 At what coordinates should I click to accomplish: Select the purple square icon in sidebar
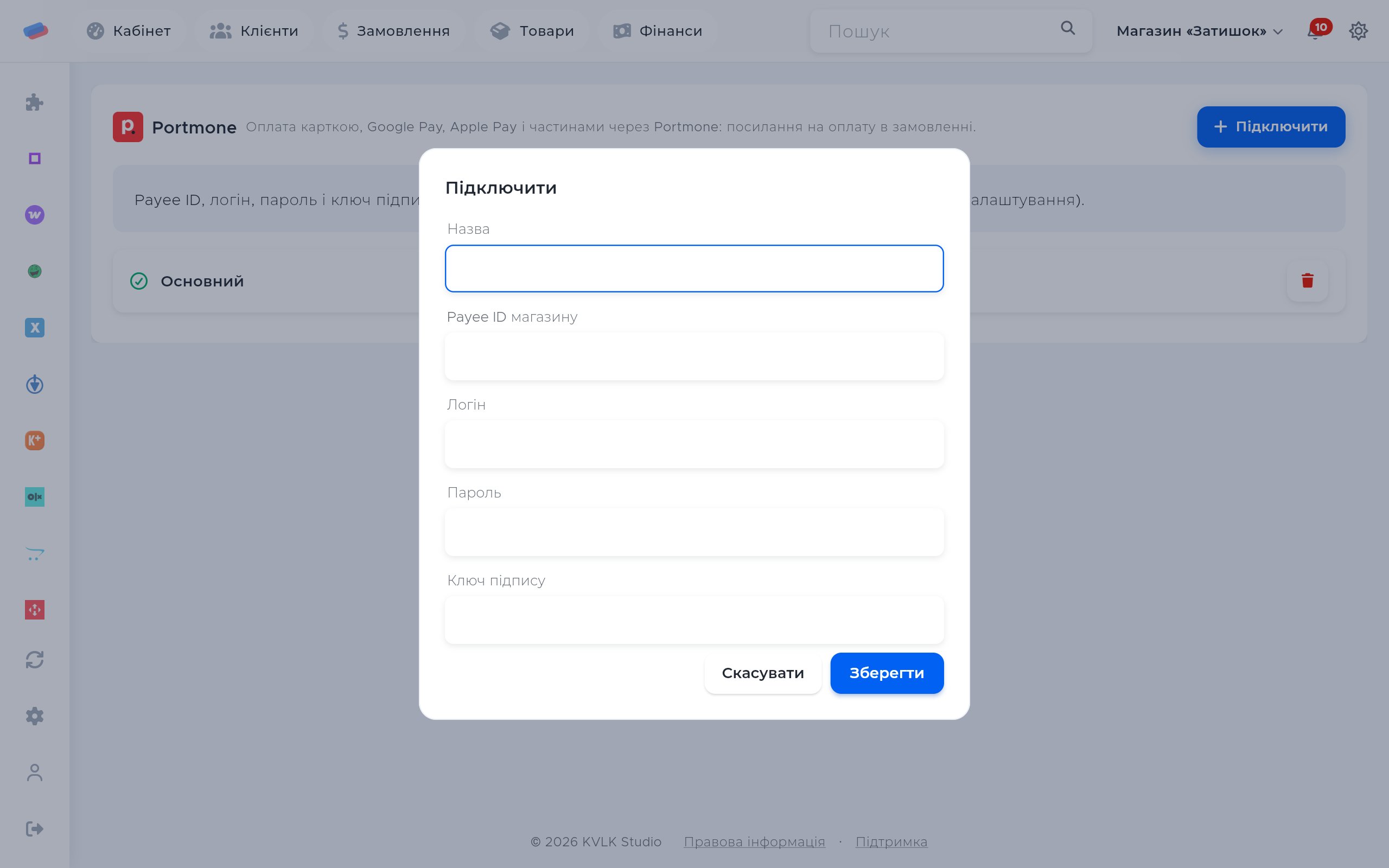(34, 158)
